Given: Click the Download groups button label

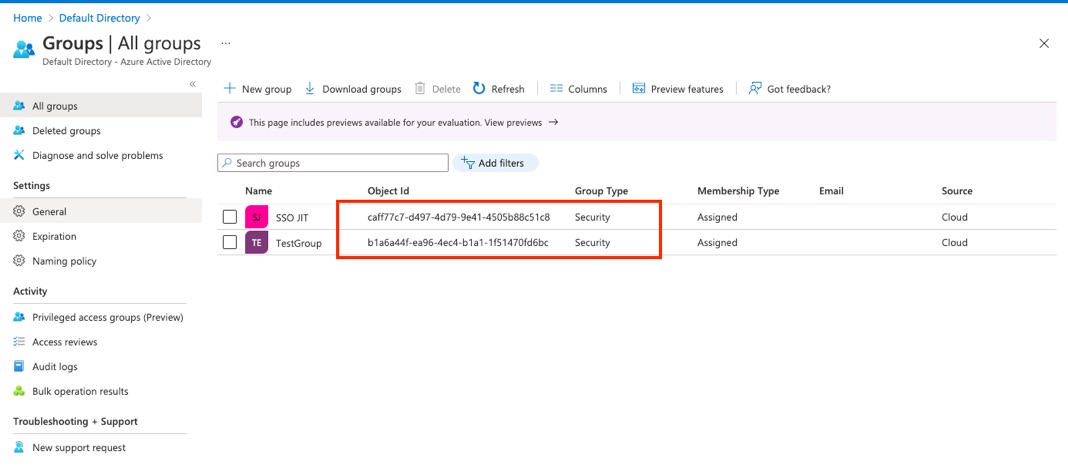Looking at the screenshot, I should [x=362, y=89].
